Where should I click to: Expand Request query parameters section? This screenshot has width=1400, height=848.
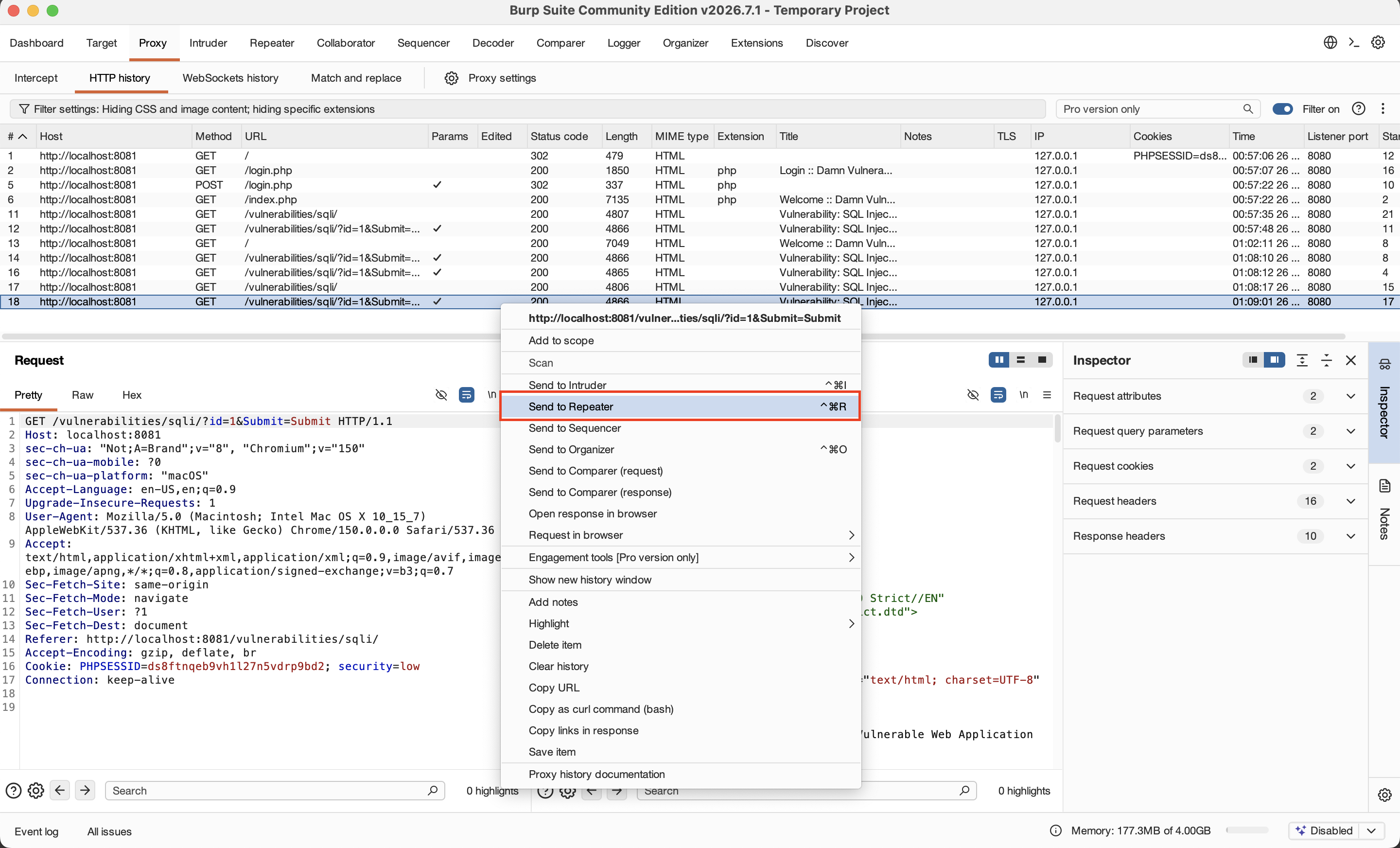point(1351,431)
